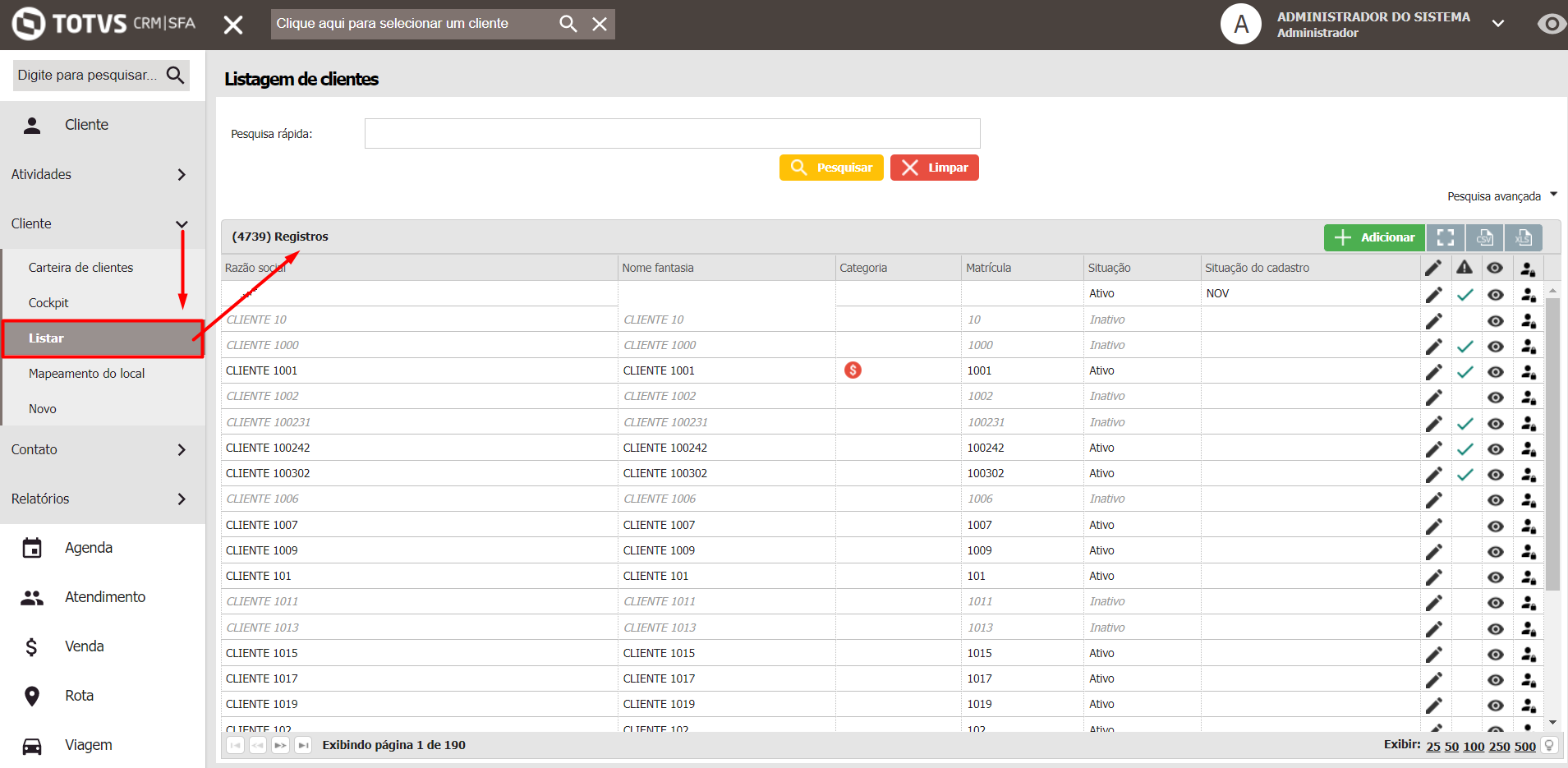Expand the Relatórios menu
1568x768 pixels.
102,499
